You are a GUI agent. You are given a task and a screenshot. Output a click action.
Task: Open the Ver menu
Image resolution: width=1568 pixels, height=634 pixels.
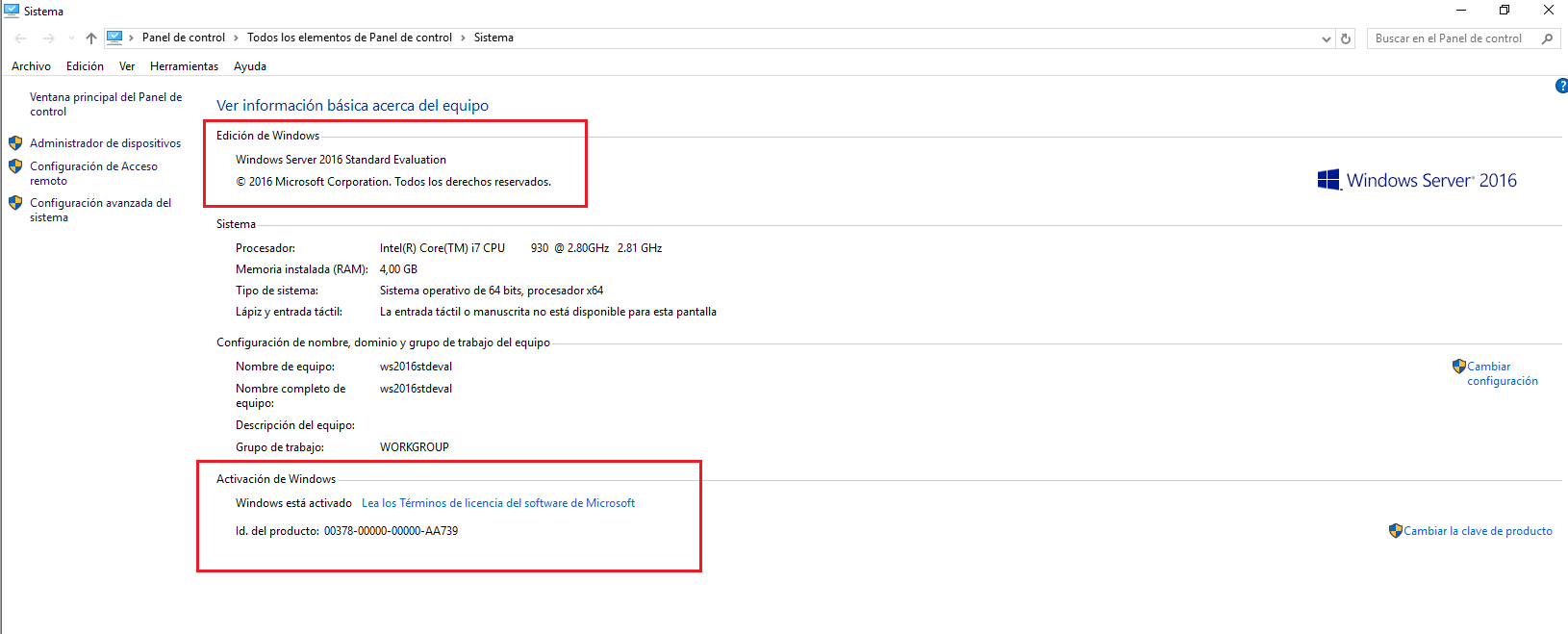coord(127,66)
